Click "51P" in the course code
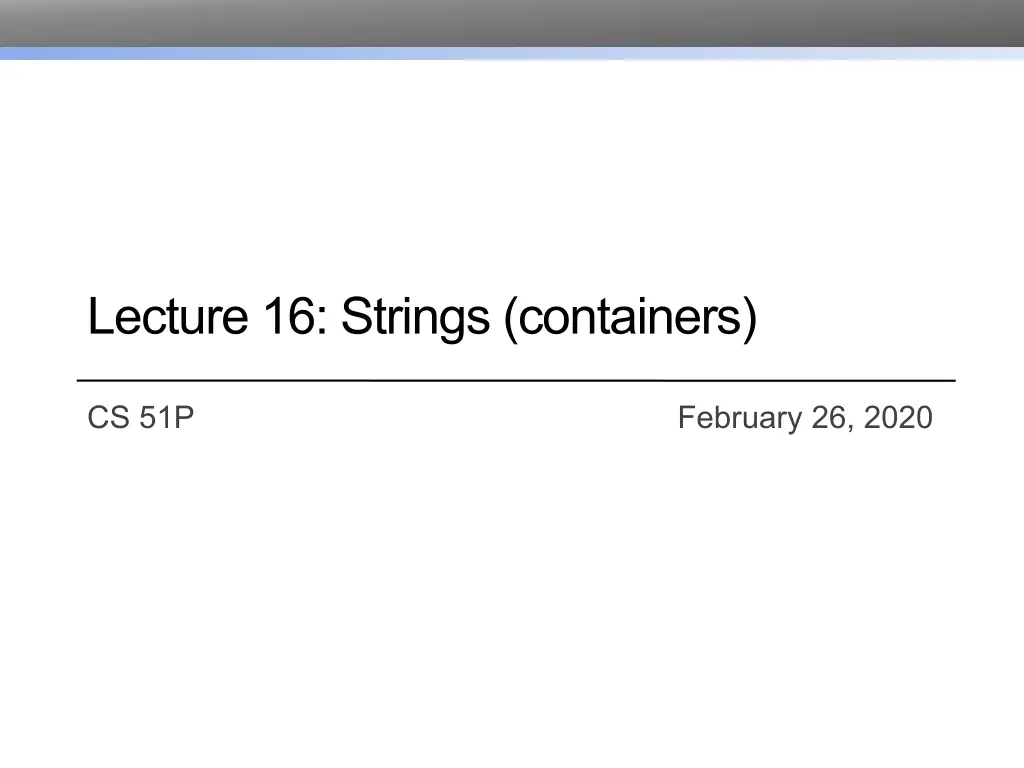This screenshot has height=768, width=1024. point(165,418)
